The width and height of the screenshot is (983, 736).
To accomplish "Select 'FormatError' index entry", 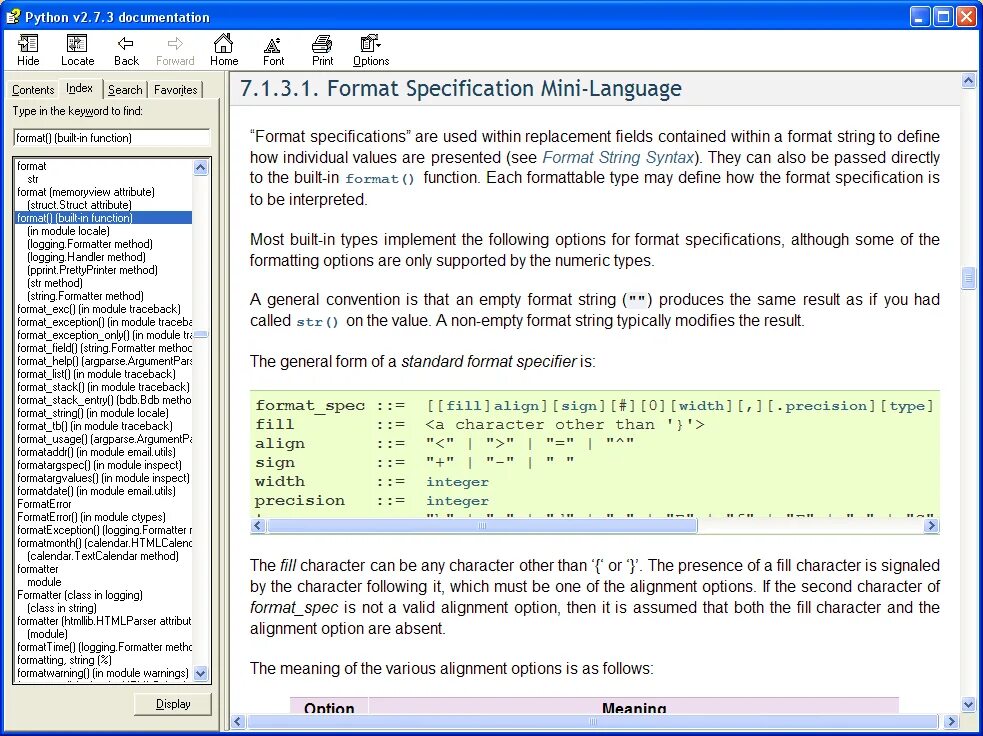I will pyautogui.click(x=44, y=504).
